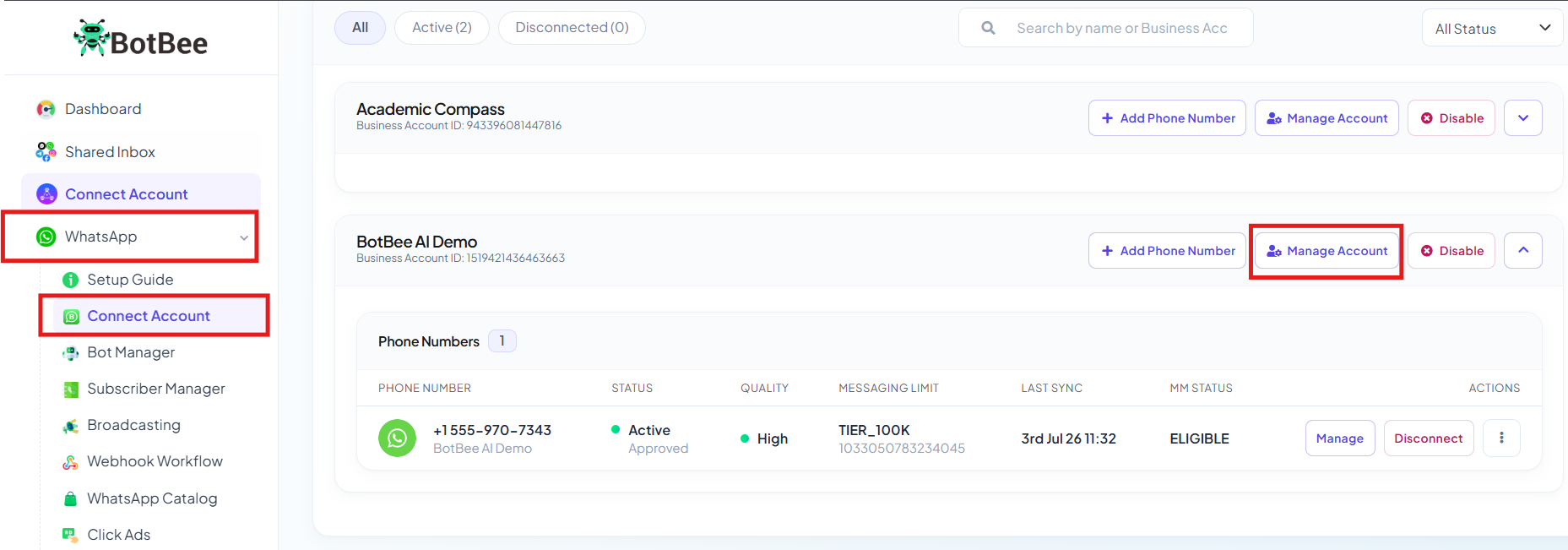
Task: Click the Academic Compass account title
Action: tap(431, 109)
